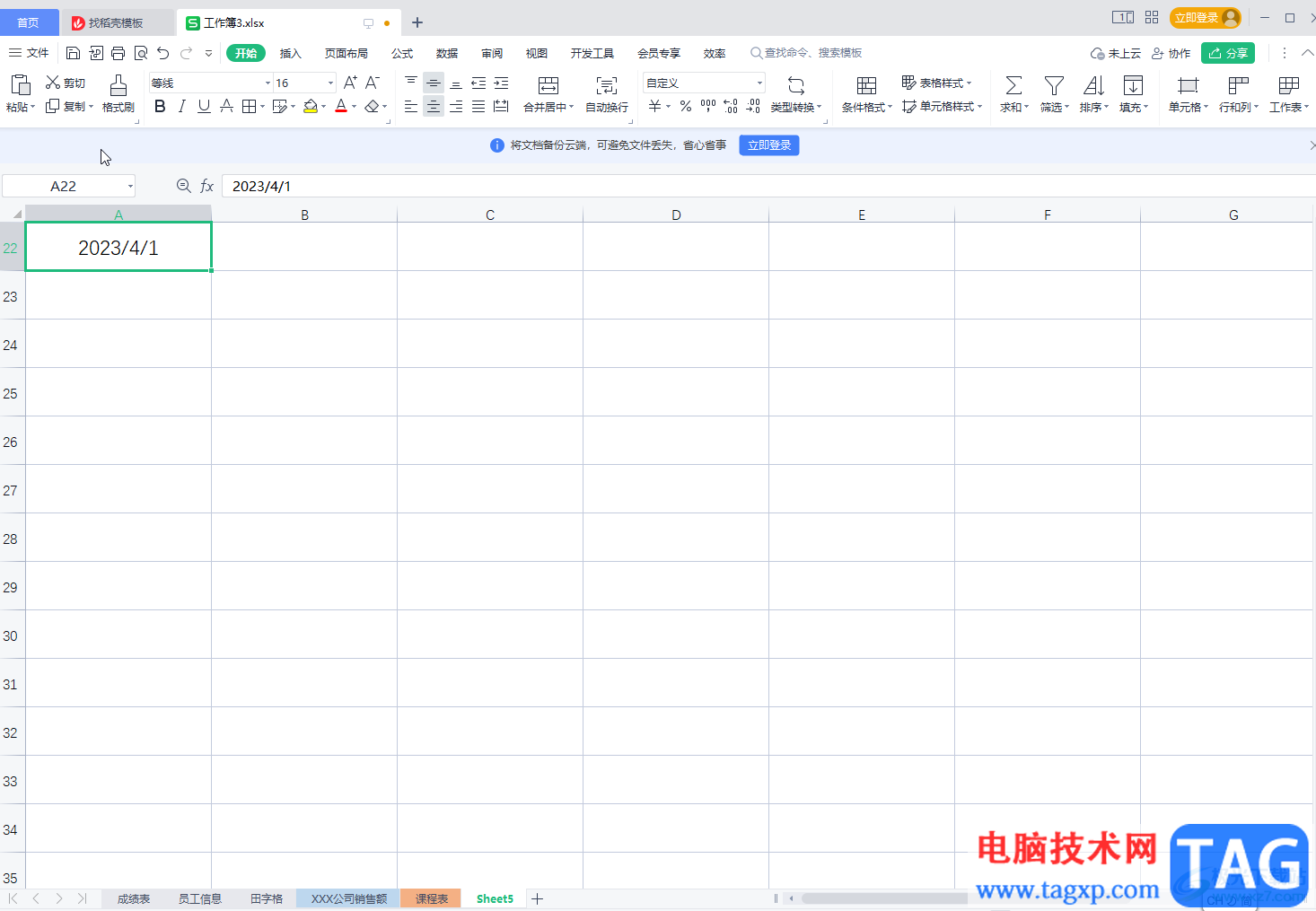Click the 未上云 cloud status button
This screenshot has width=1316, height=911.
[x=1116, y=53]
